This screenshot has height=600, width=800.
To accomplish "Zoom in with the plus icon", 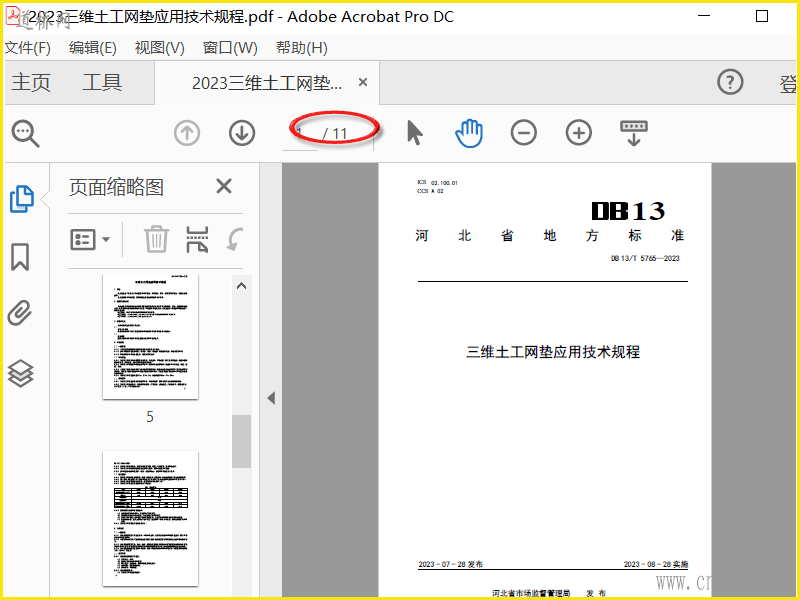I will click(x=579, y=133).
